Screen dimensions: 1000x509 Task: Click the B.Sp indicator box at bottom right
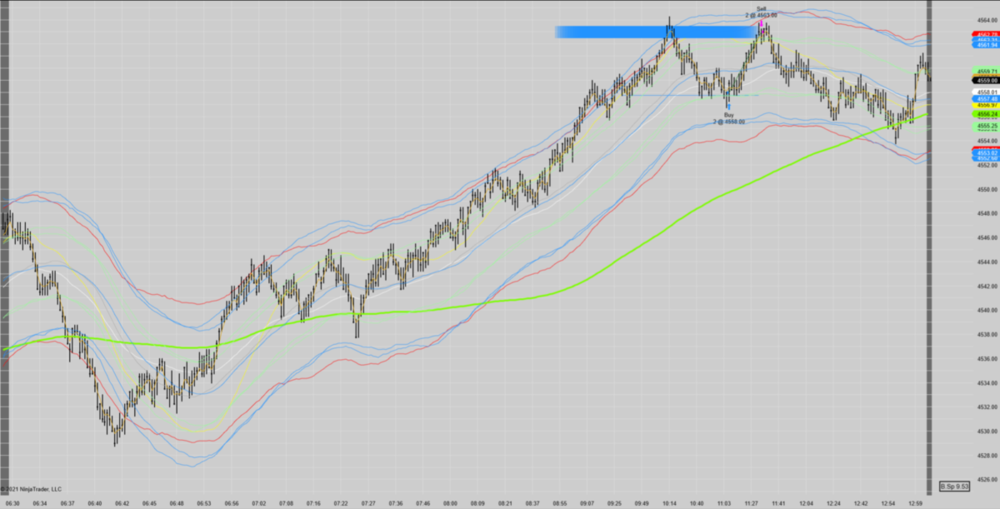coord(954,486)
